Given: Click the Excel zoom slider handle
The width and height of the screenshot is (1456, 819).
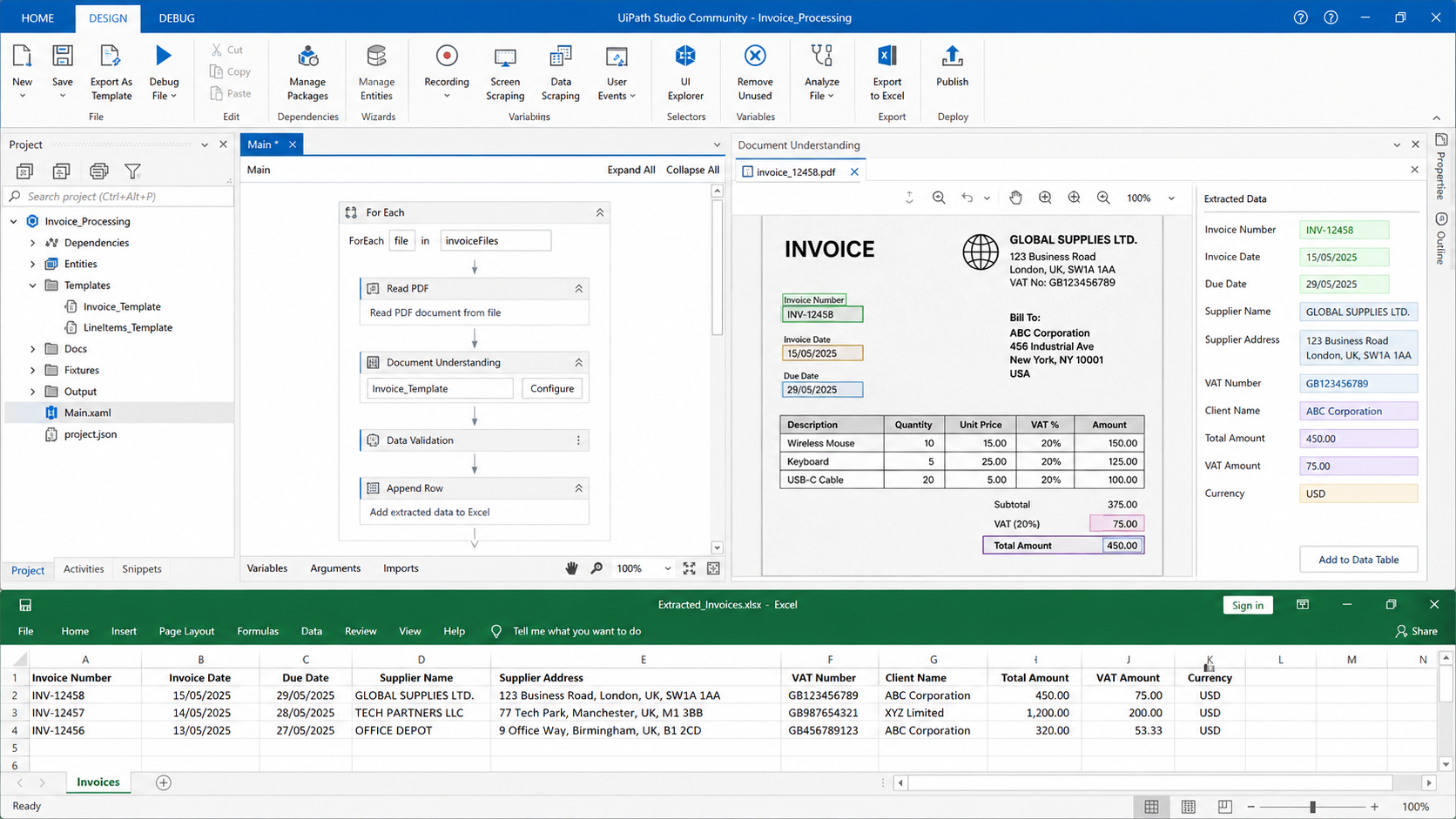Looking at the screenshot, I should pyautogui.click(x=1312, y=807).
